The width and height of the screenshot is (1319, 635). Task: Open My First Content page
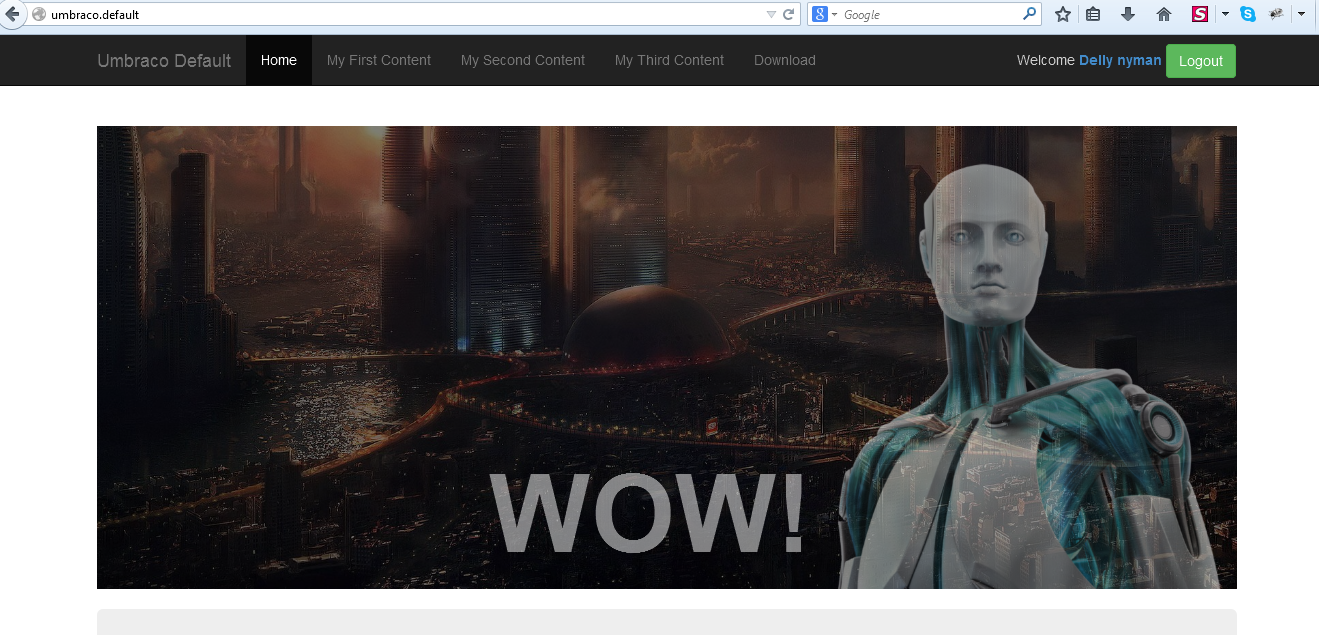[x=379, y=60]
